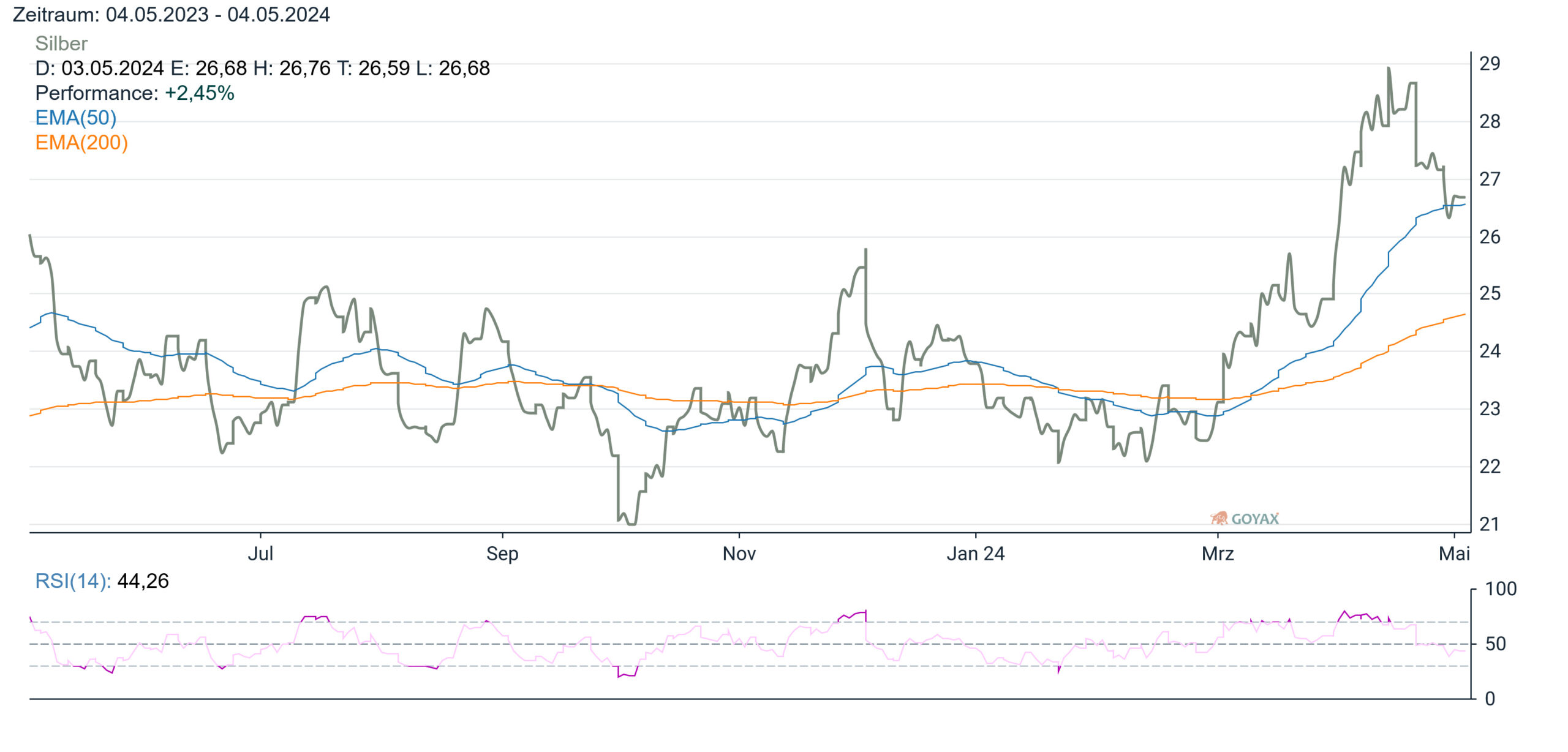Select the EMA(50) legend label
This screenshot has height=752, width=1568.
(x=75, y=118)
